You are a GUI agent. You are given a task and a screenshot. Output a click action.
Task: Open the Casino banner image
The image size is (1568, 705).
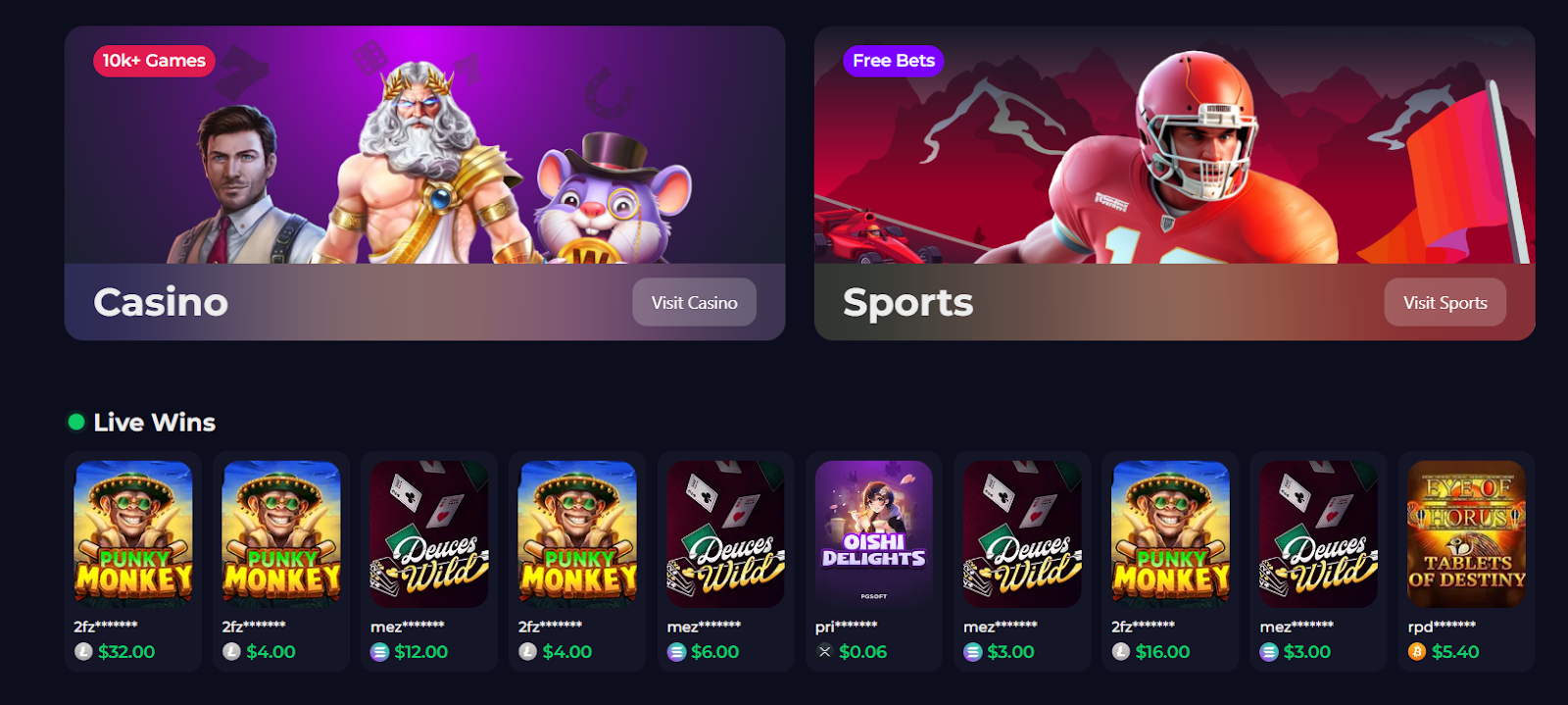pos(424,145)
